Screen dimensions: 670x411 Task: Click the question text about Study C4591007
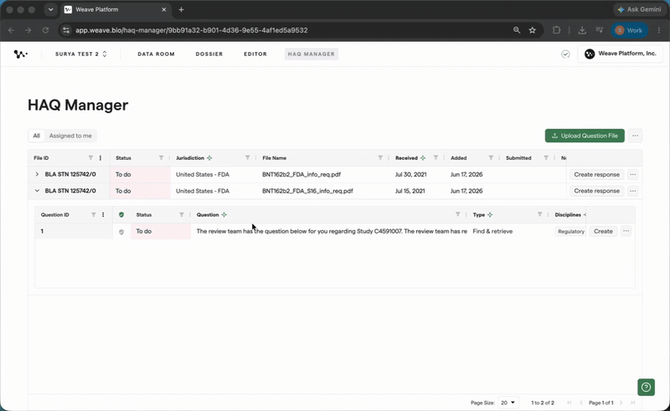tap(332, 231)
